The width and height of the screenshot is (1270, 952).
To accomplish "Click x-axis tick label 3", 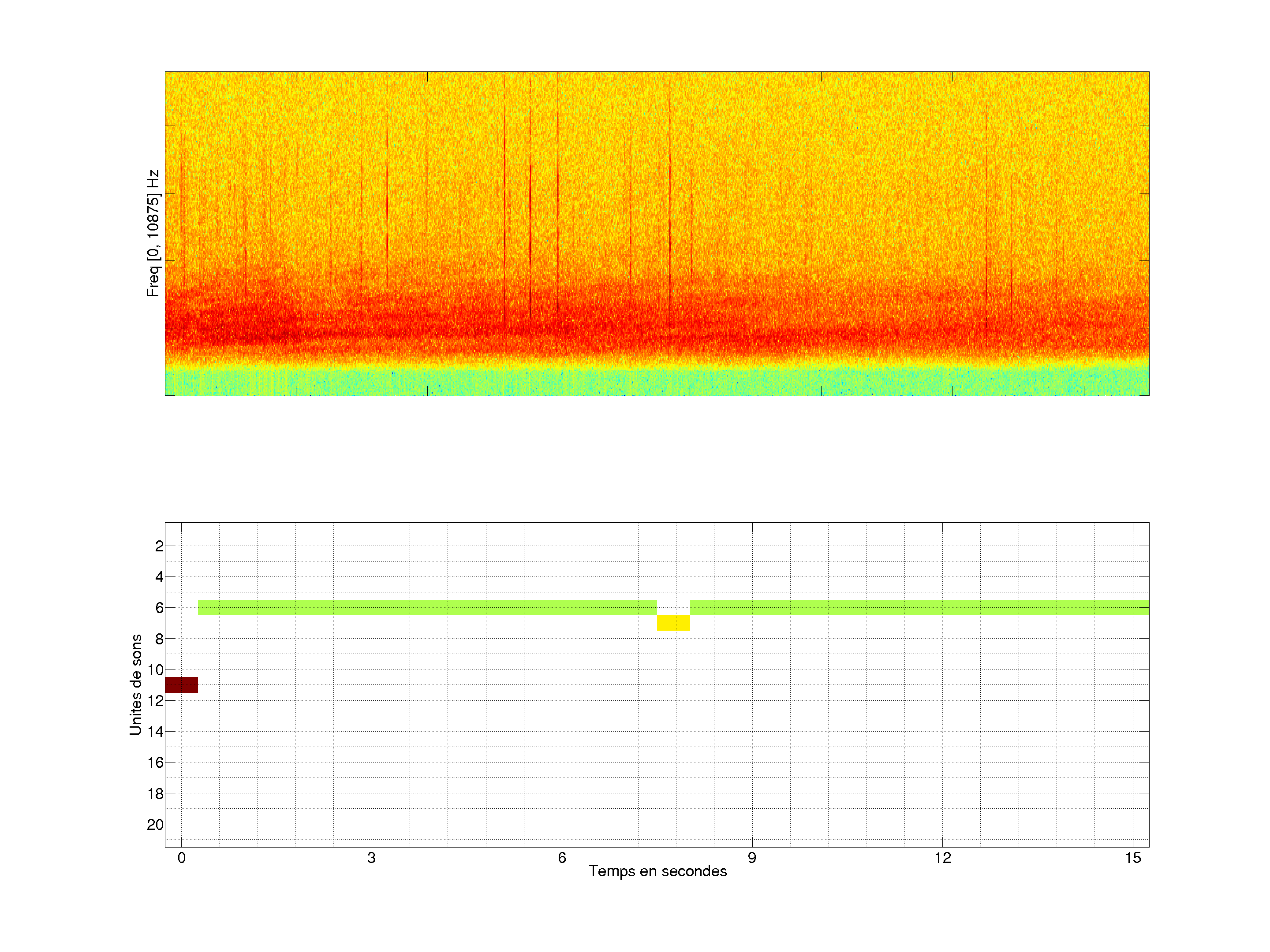I will pos(371,858).
